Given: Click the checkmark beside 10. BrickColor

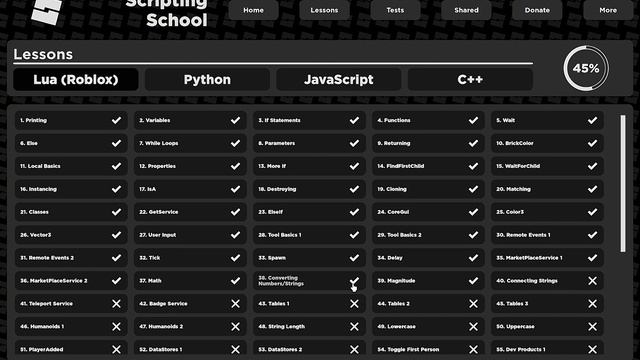Looking at the screenshot, I should pyautogui.click(x=592, y=143).
